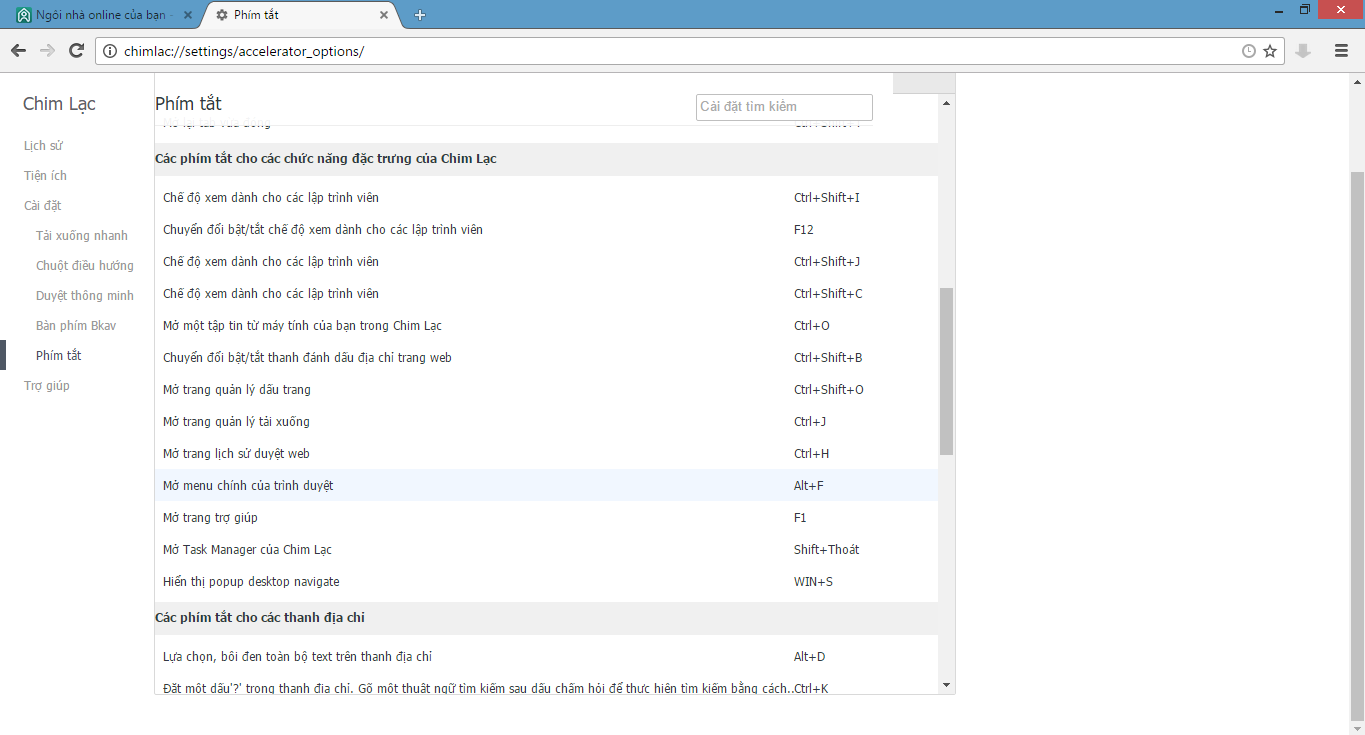Go to Duyệt thông minh settings
The width and height of the screenshot is (1365, 735).
(85, 296)
